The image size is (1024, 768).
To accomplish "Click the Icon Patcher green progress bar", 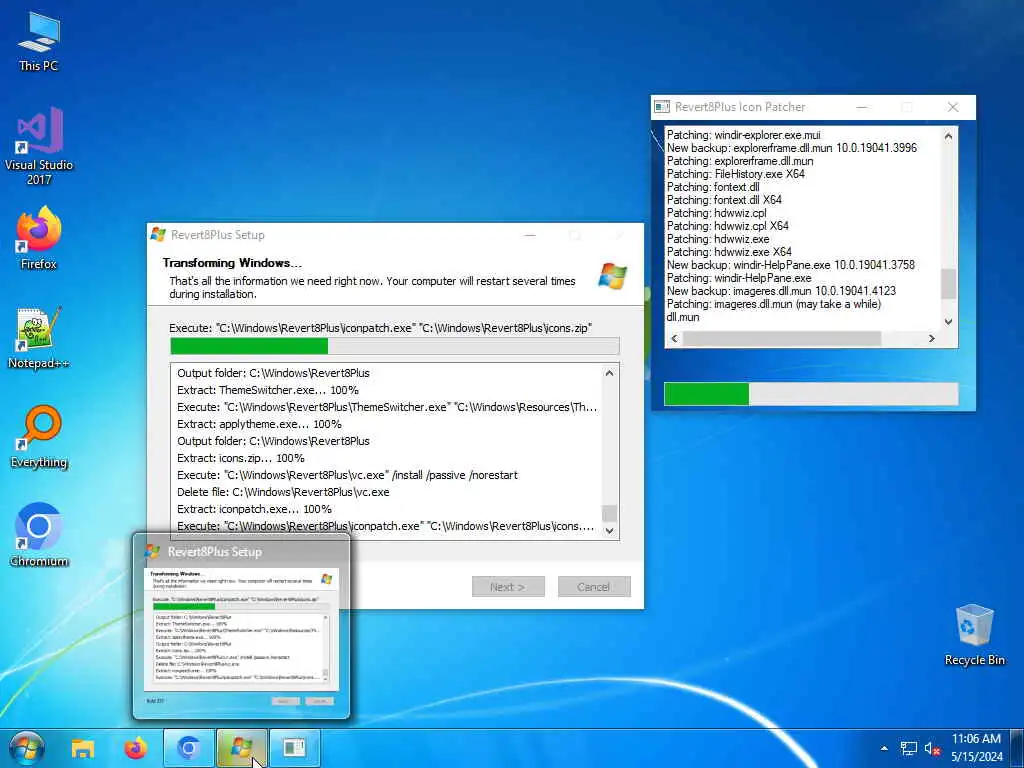I will pos(811,394).
